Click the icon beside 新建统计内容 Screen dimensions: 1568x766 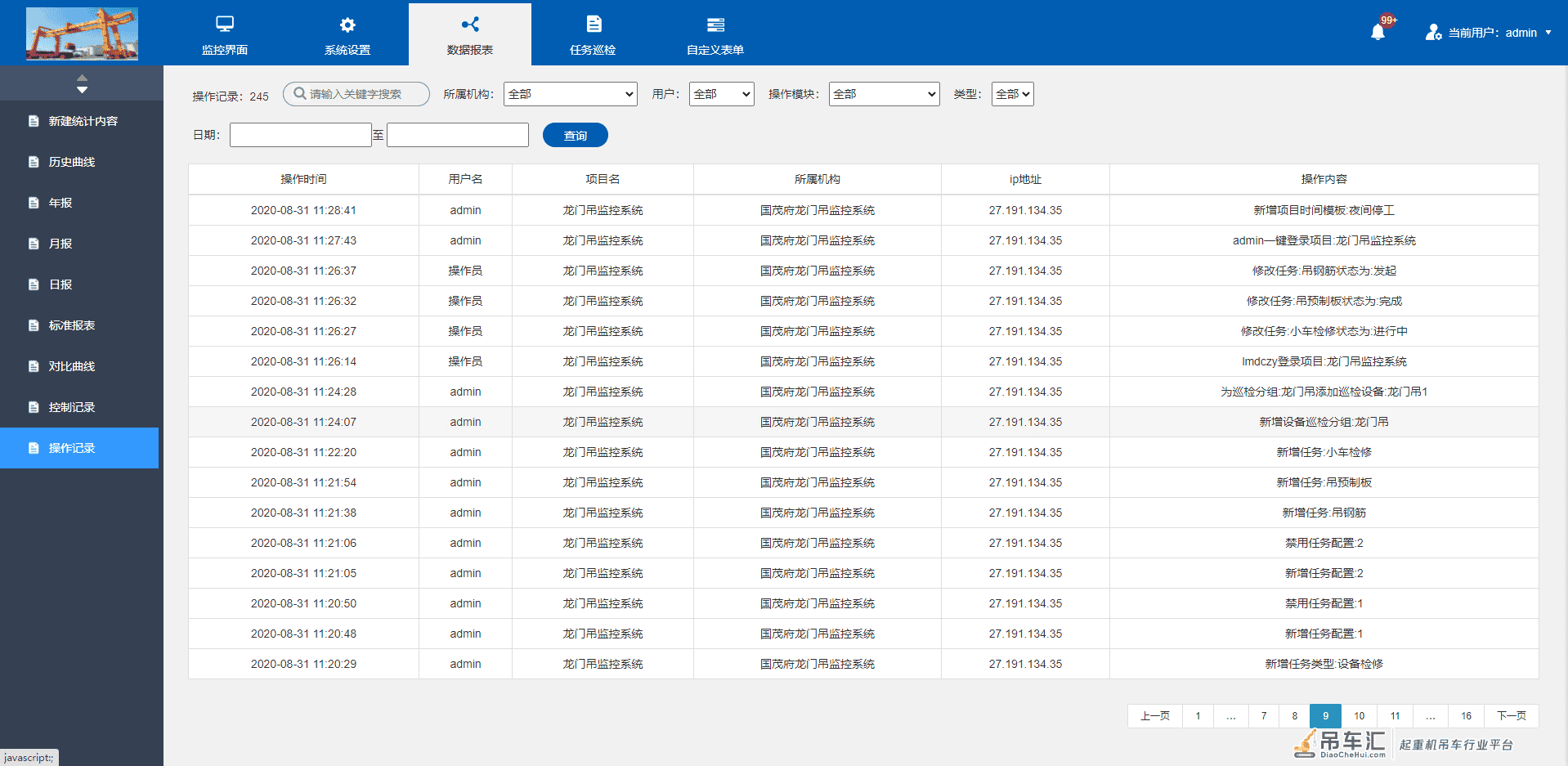coord(34,121)
